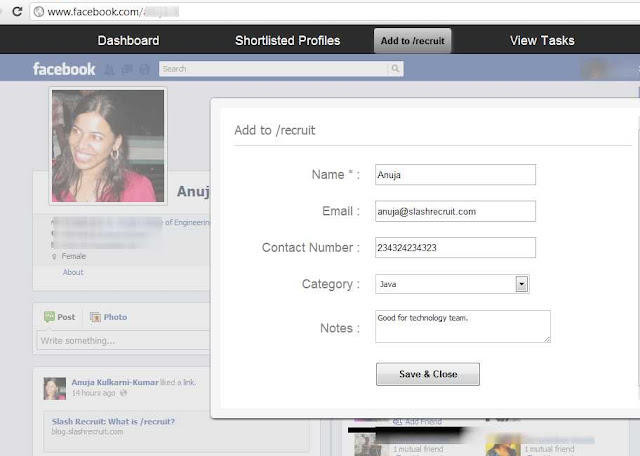Click the search magnifier icon
Viewport: 640px width, 456px height.
[395, 69]
